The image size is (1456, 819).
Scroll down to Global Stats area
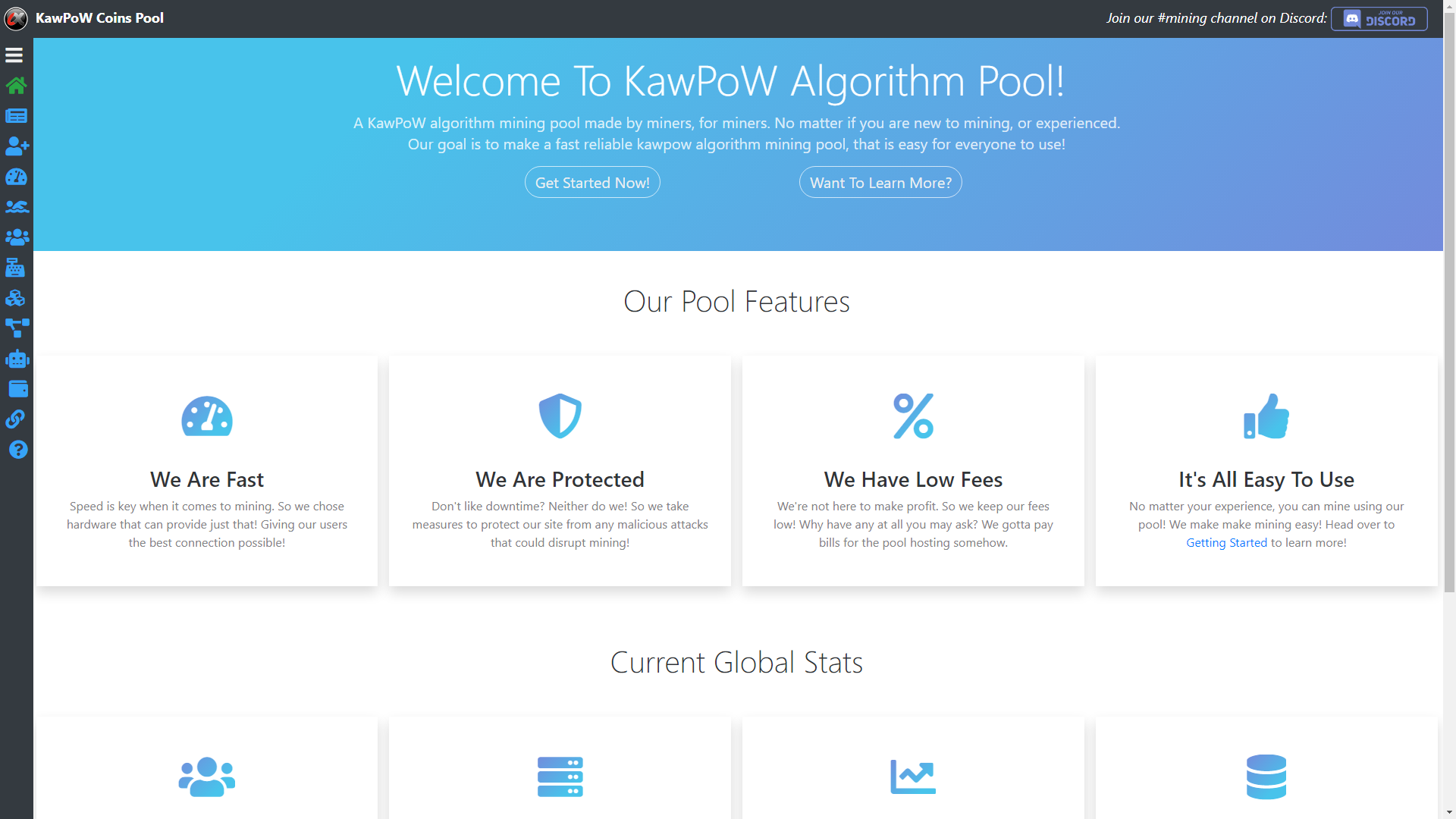pos(736,661)
